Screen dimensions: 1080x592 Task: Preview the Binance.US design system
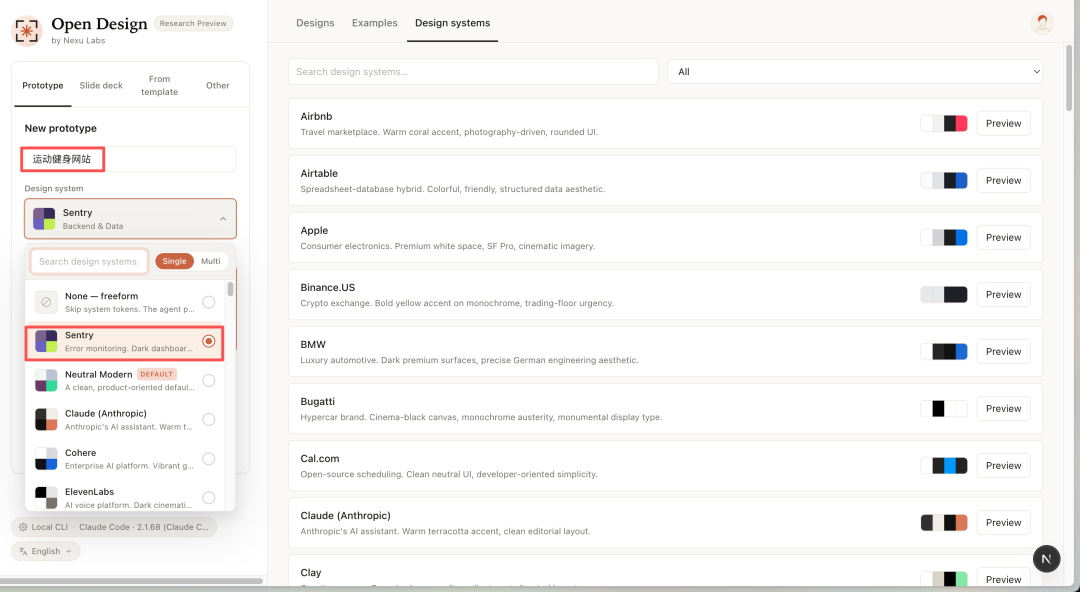(1004, 294)
